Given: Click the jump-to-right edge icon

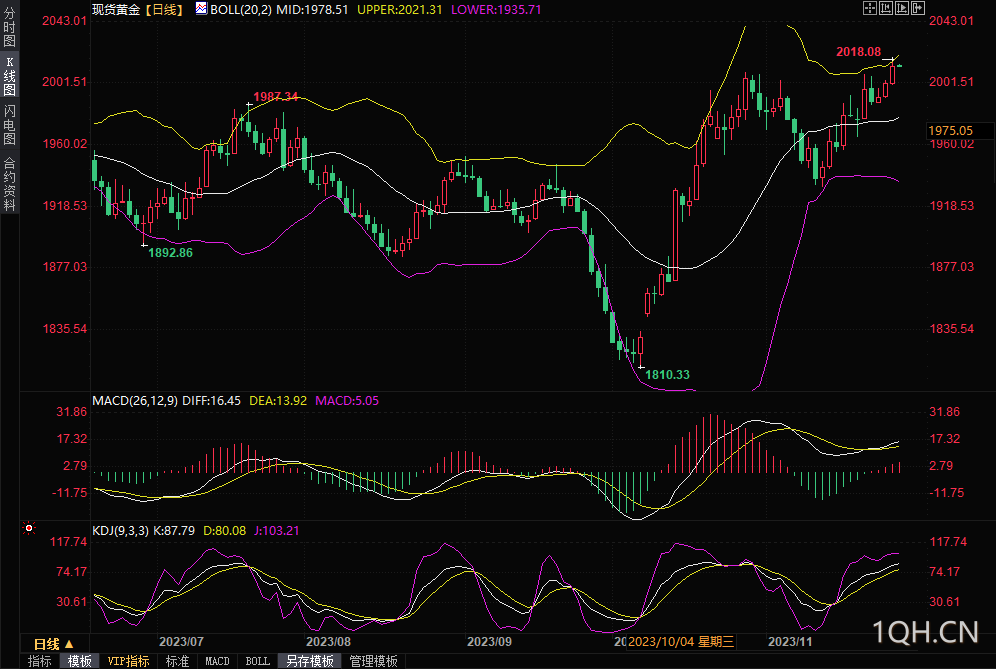Looking at the screenshot, I should 917,8.
